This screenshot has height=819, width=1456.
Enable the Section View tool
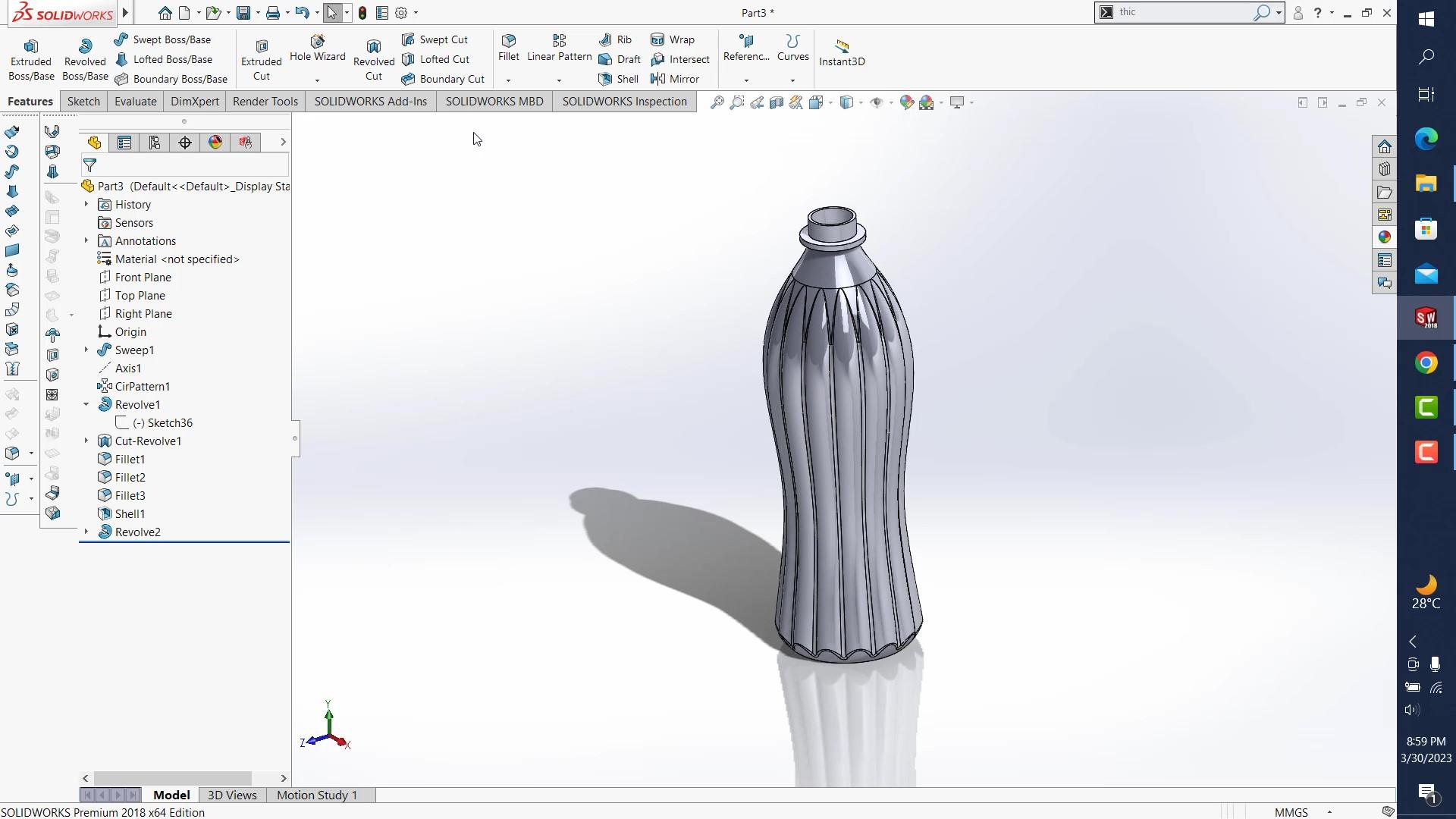pyautogui.click(x=775, y=102)
